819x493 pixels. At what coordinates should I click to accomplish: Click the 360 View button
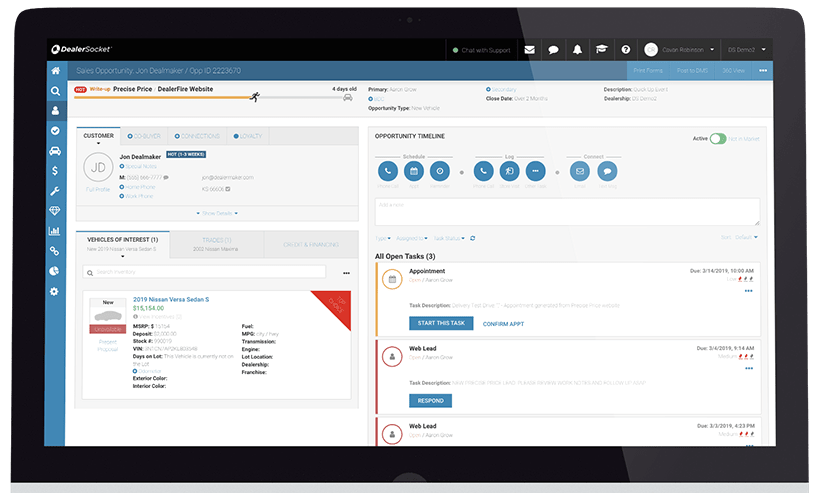click(733, 71)
